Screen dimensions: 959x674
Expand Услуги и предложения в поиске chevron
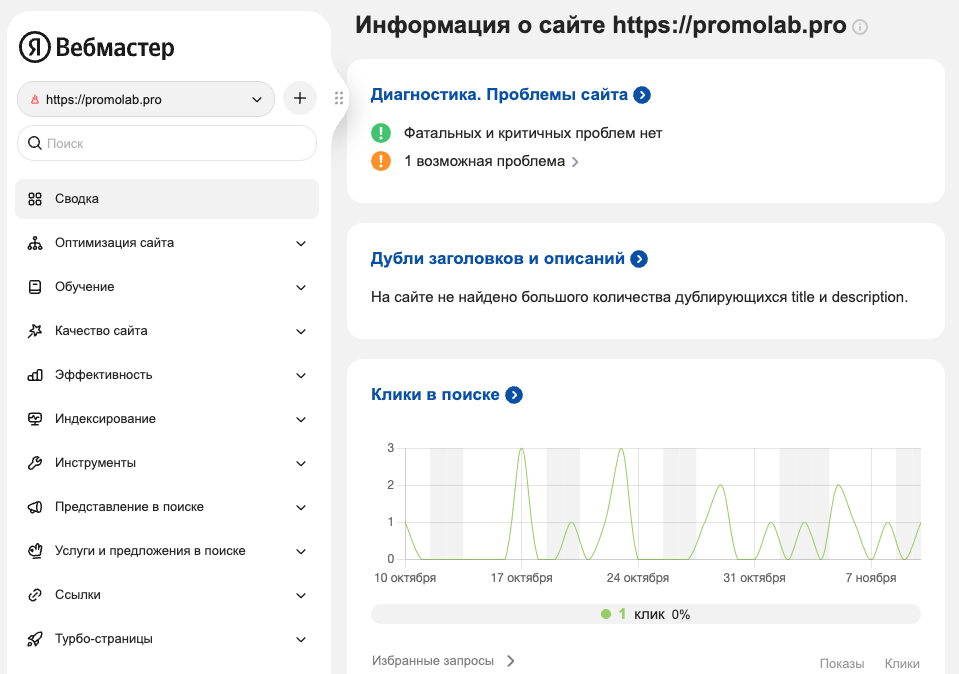click(301, 552)
